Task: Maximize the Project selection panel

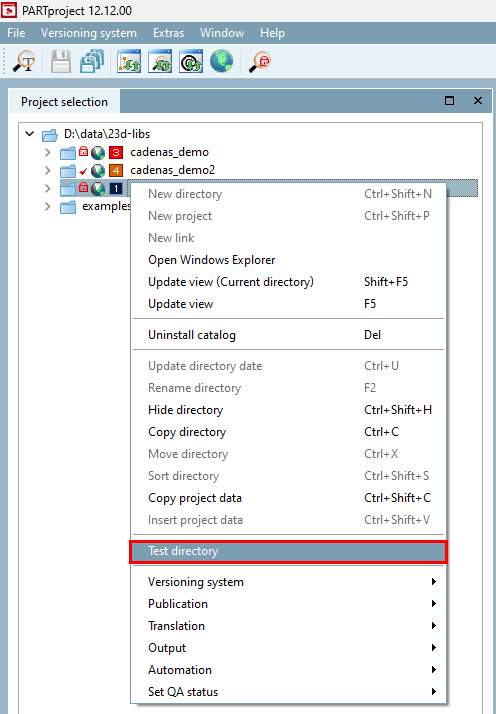Action: coord(450,101)
